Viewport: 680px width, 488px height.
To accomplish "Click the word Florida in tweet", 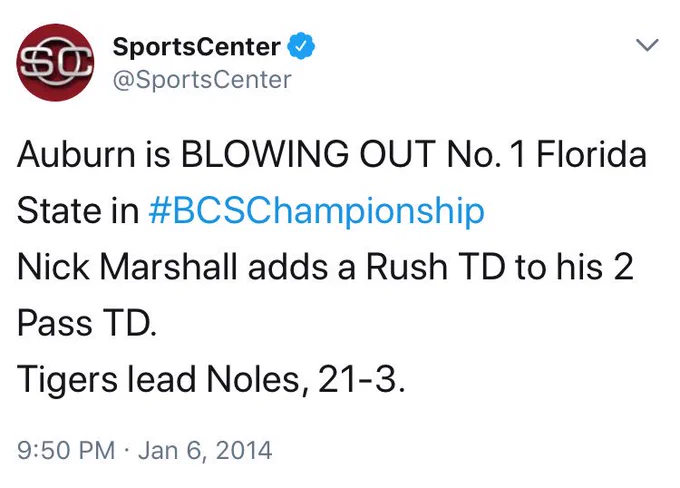I will pyautogui.click(x=592, y=154).
